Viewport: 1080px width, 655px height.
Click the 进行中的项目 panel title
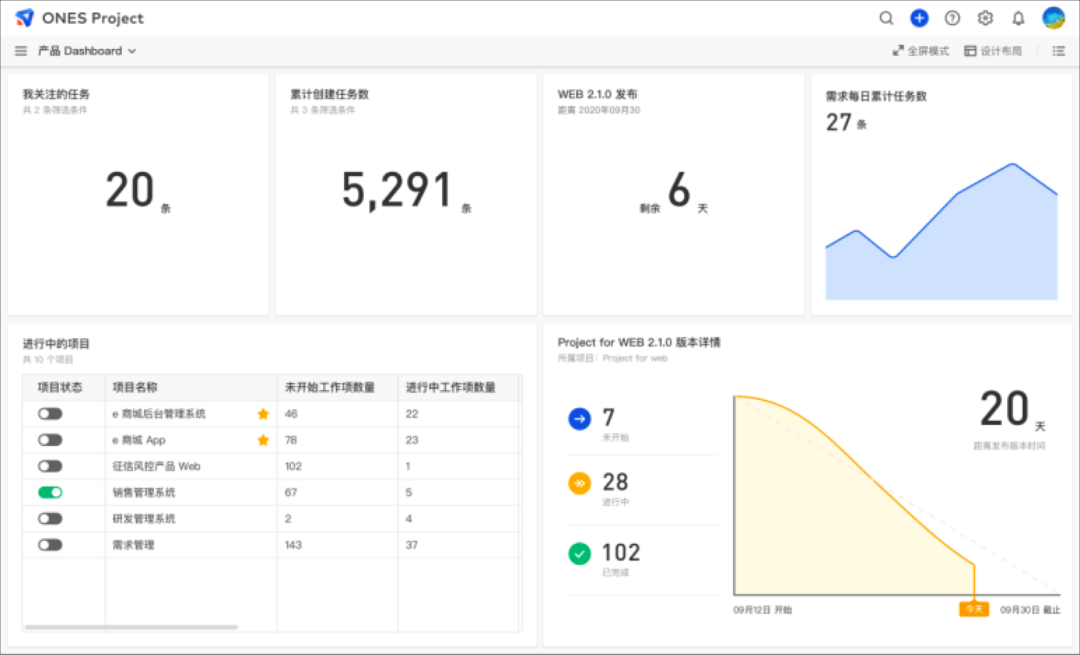(x=56, y=344)
